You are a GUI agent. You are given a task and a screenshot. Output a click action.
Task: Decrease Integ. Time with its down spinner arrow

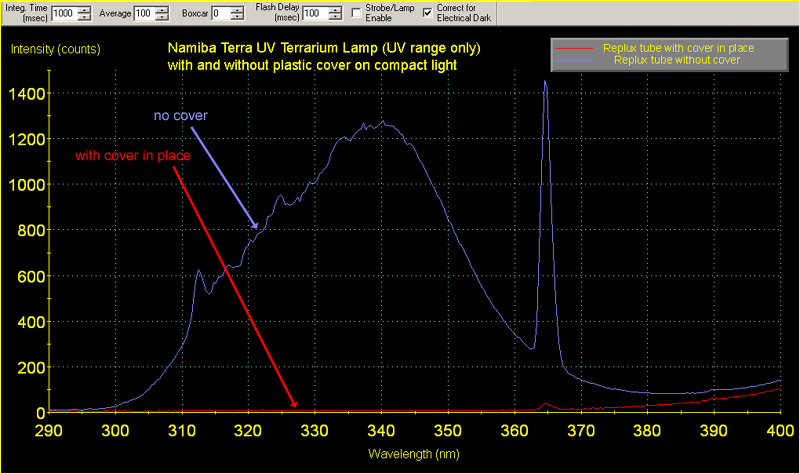point(85,17)
